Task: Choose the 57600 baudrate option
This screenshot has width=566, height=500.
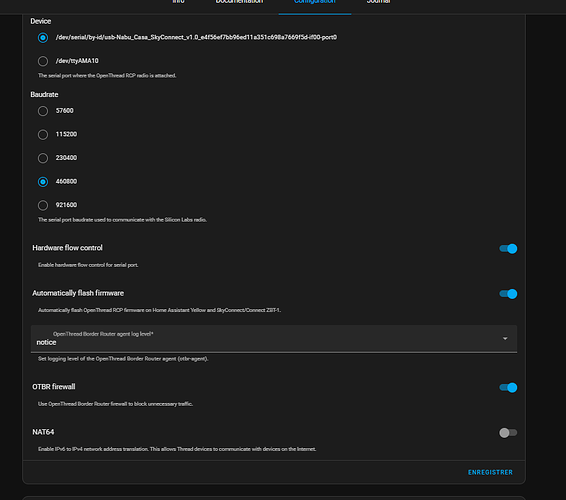Action: coord(43,111)
